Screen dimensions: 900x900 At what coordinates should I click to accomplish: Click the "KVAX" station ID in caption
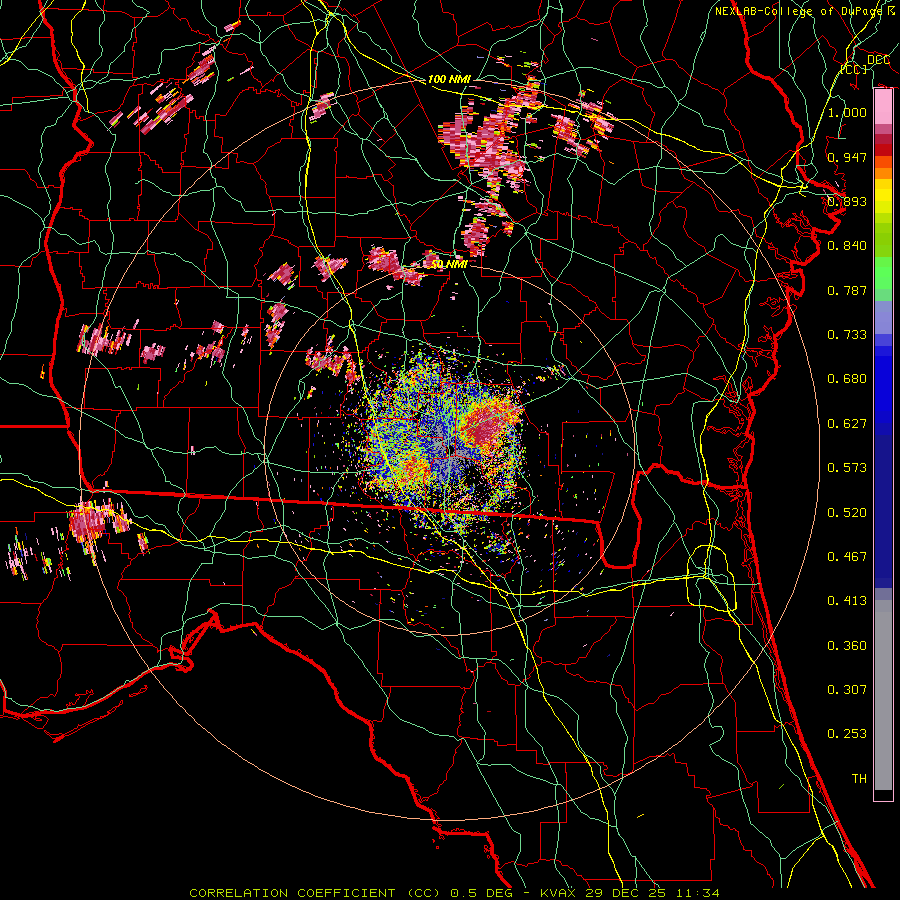click(x=560, y=893)
